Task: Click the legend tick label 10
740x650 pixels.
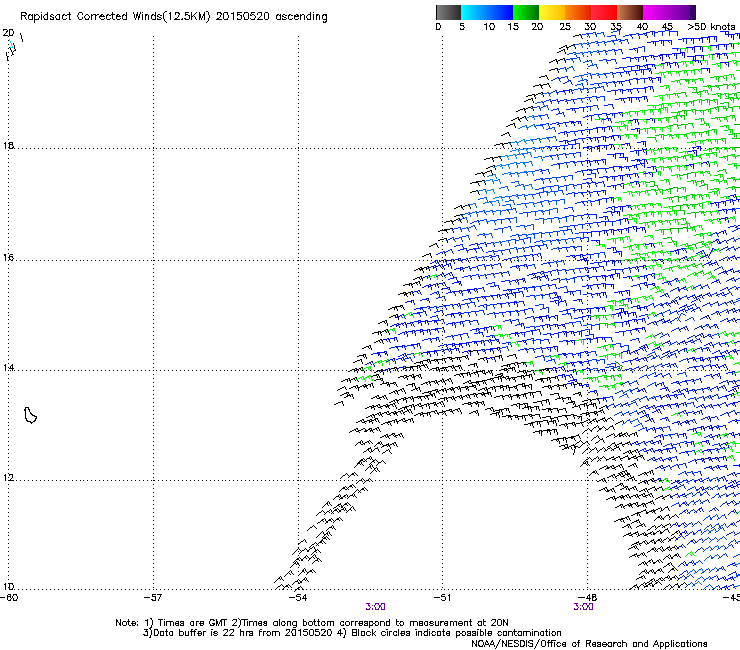Action: [489, 27]
